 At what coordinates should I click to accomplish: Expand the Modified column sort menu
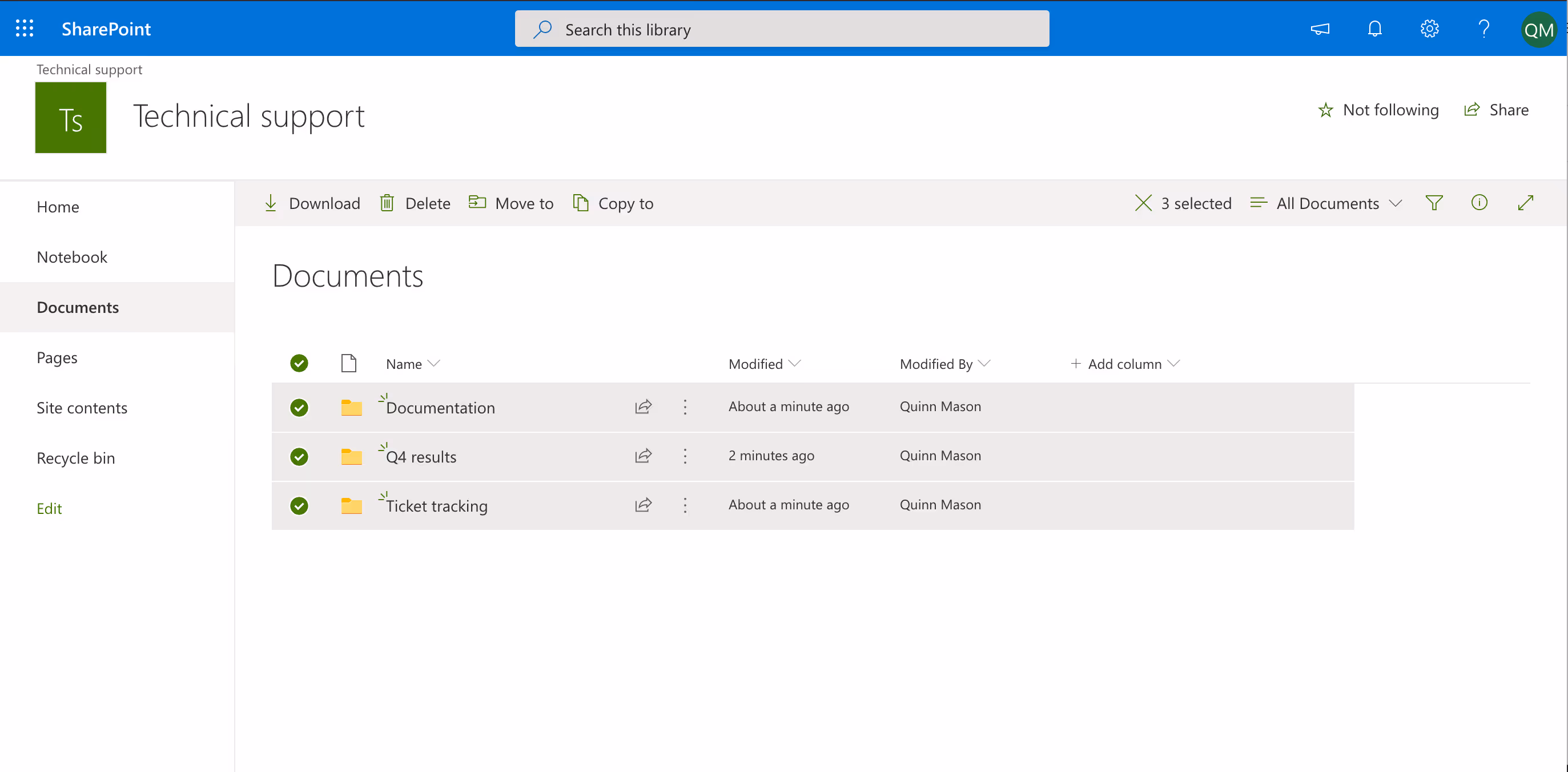coord(764,364)
